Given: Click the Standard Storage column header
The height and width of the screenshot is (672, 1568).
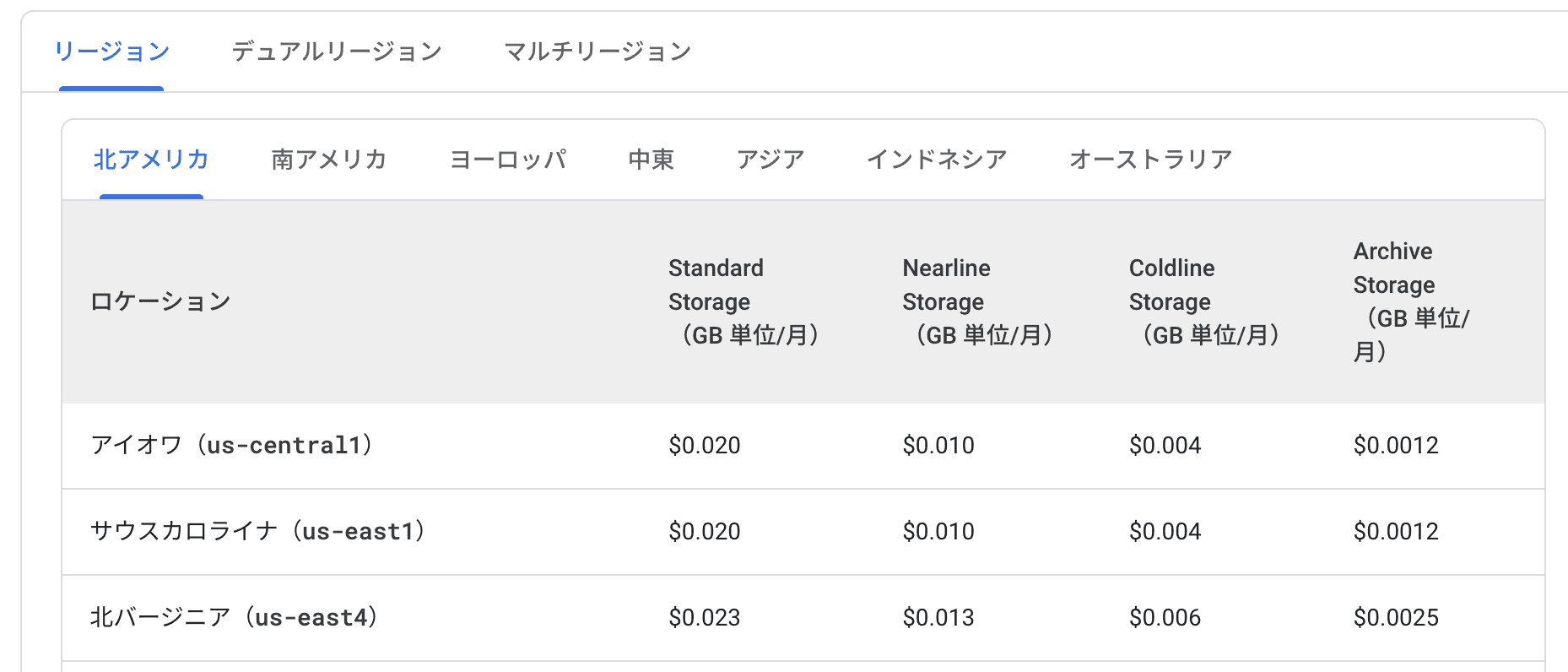Looking at the screenshot, I should [x=744, y=301].
